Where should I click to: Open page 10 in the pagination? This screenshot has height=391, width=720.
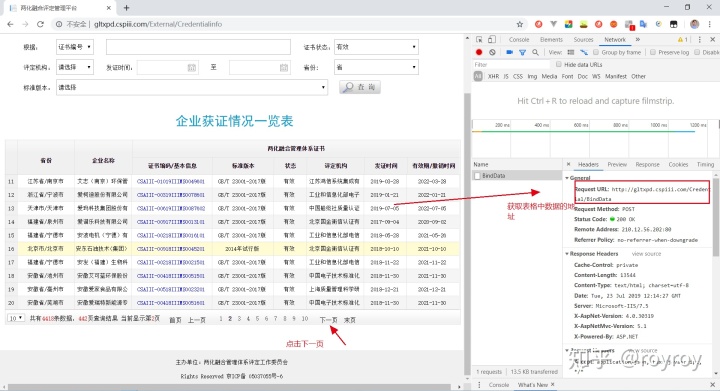pos(305,318)
